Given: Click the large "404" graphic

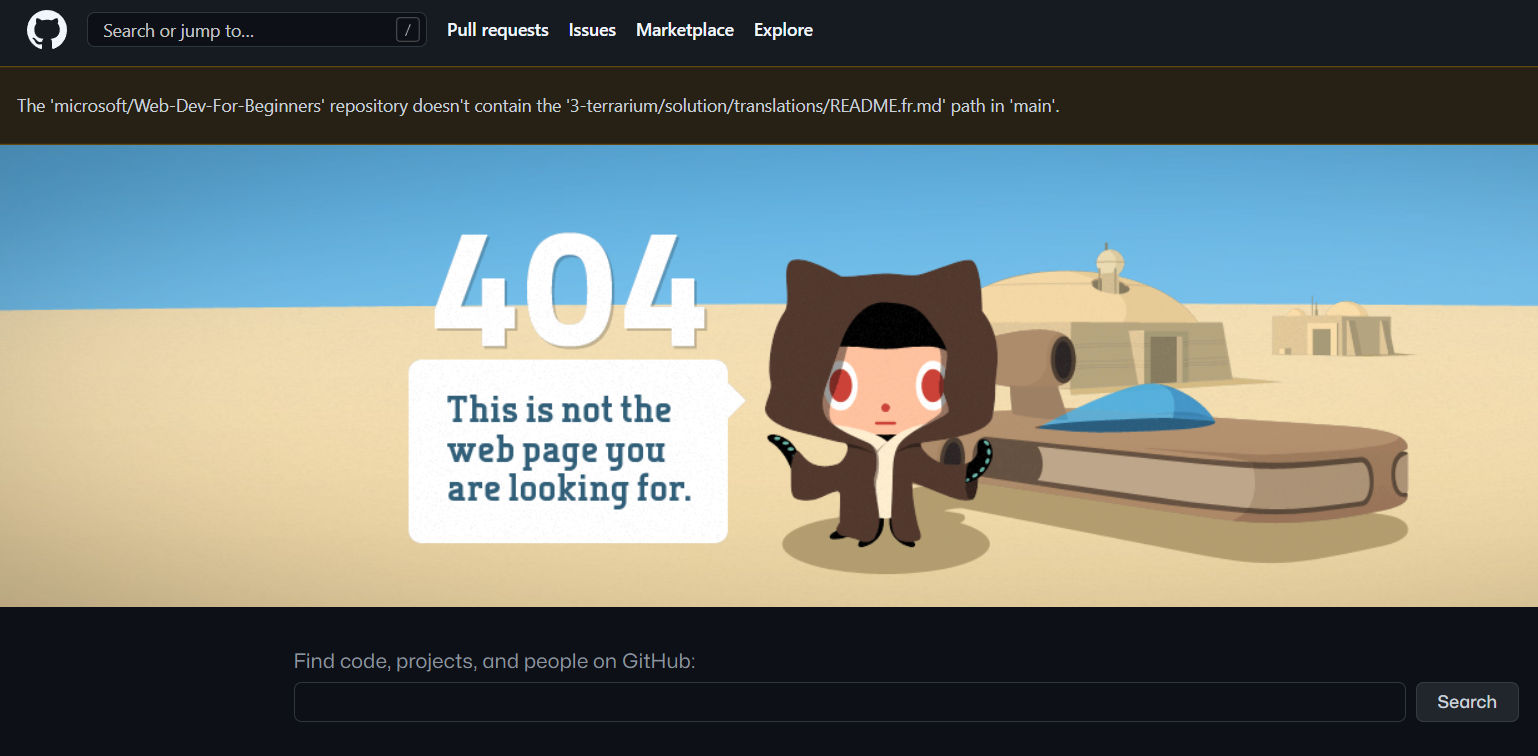Looking at the screenshot, I should [x=570, y=290].
